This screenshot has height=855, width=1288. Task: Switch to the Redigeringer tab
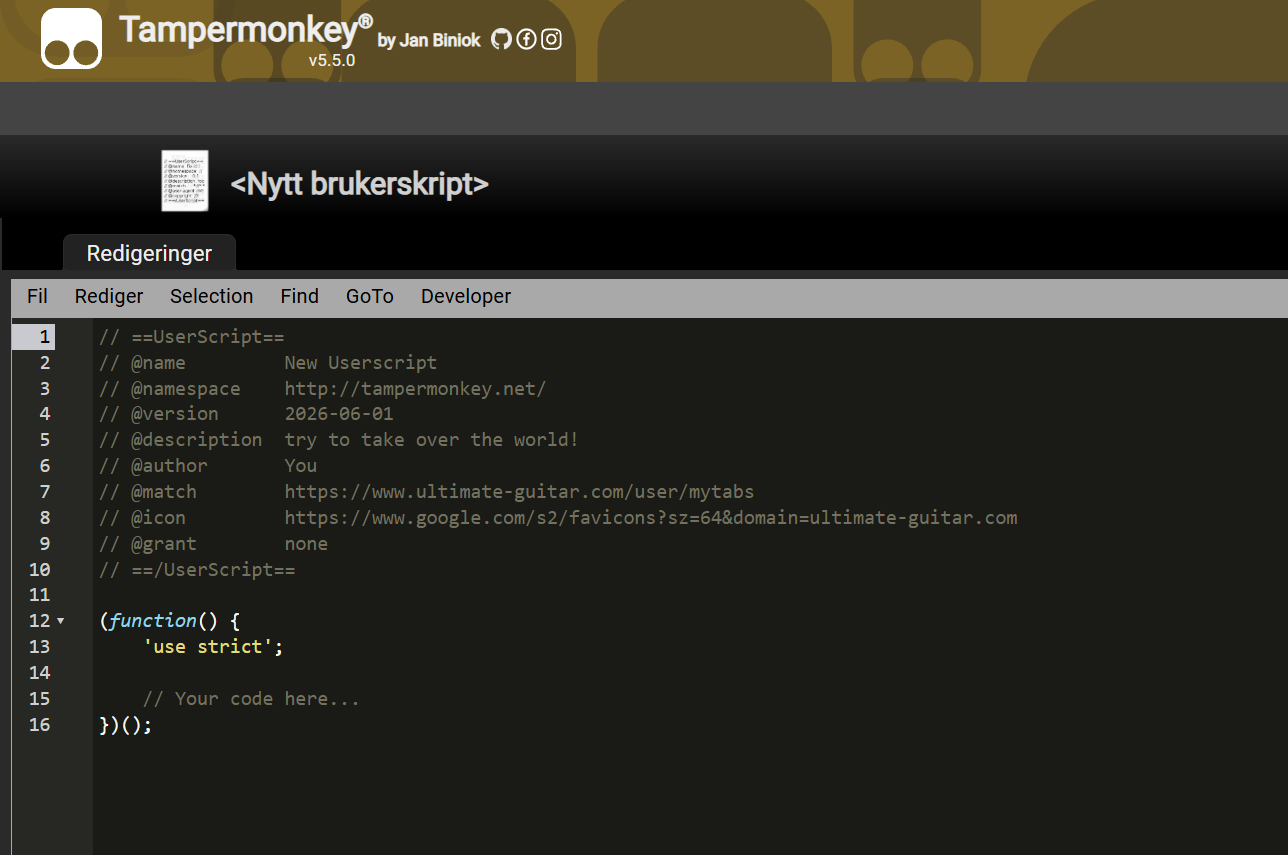[149, 253]
